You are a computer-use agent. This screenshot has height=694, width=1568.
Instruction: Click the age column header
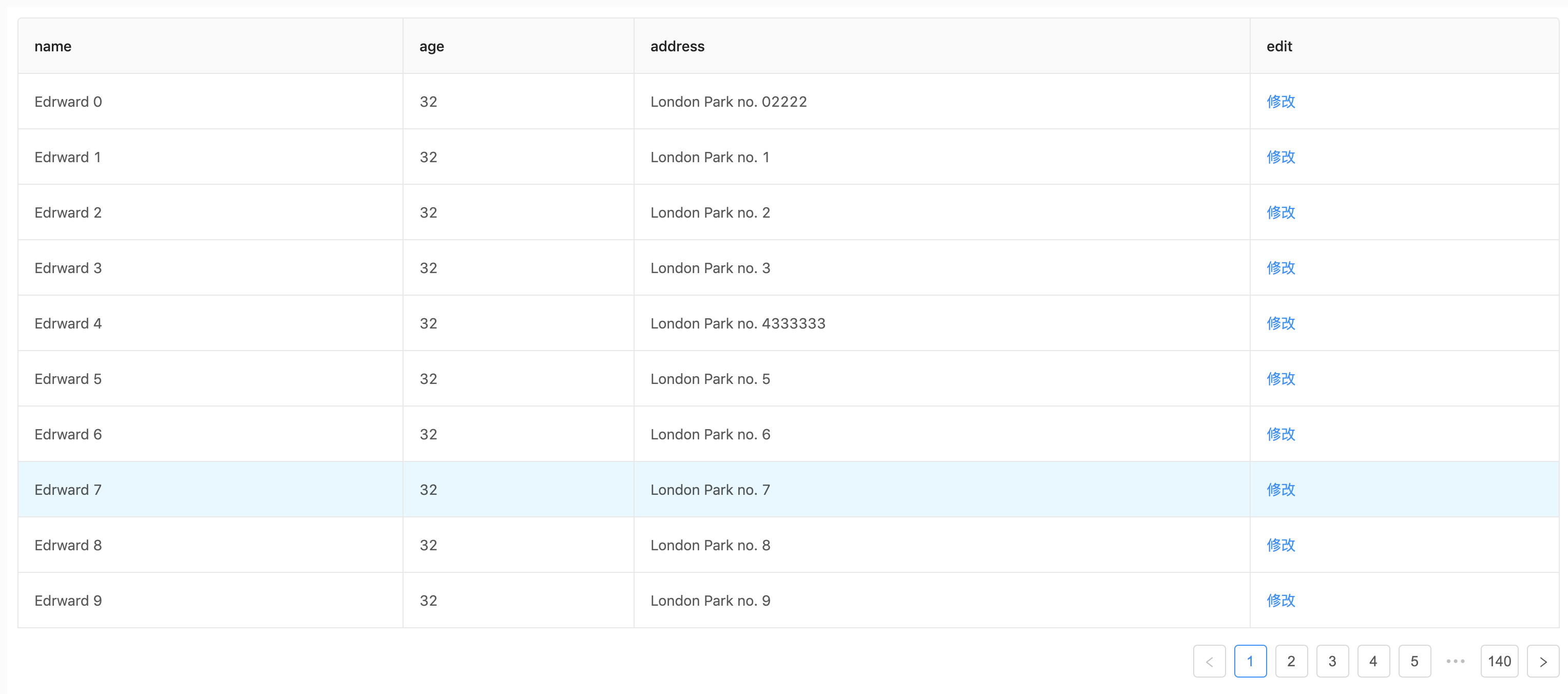(431, 46)
